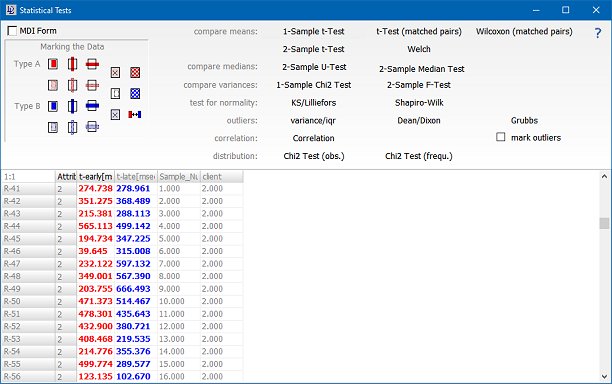Swap Type A and B with red-blue arrow icon

coord(135,114)
